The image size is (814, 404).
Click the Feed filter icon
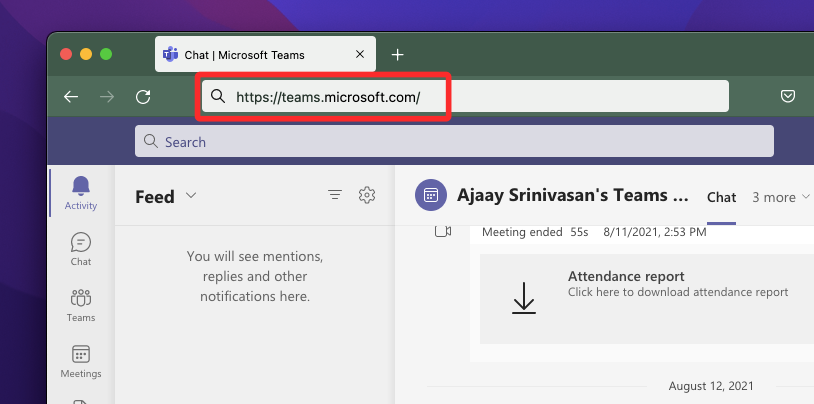(335, 195)
